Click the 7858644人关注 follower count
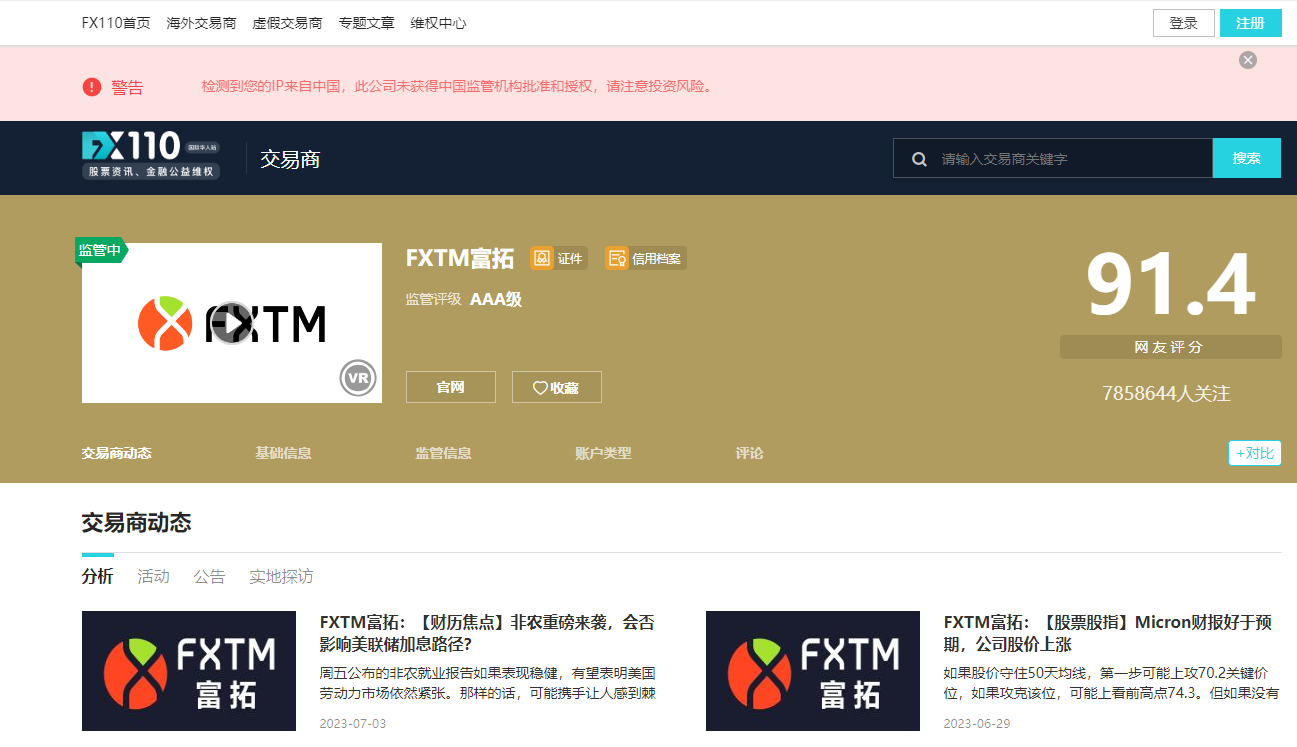The width and height of the screenshot is (1297, 747). tap(1167, 393)
